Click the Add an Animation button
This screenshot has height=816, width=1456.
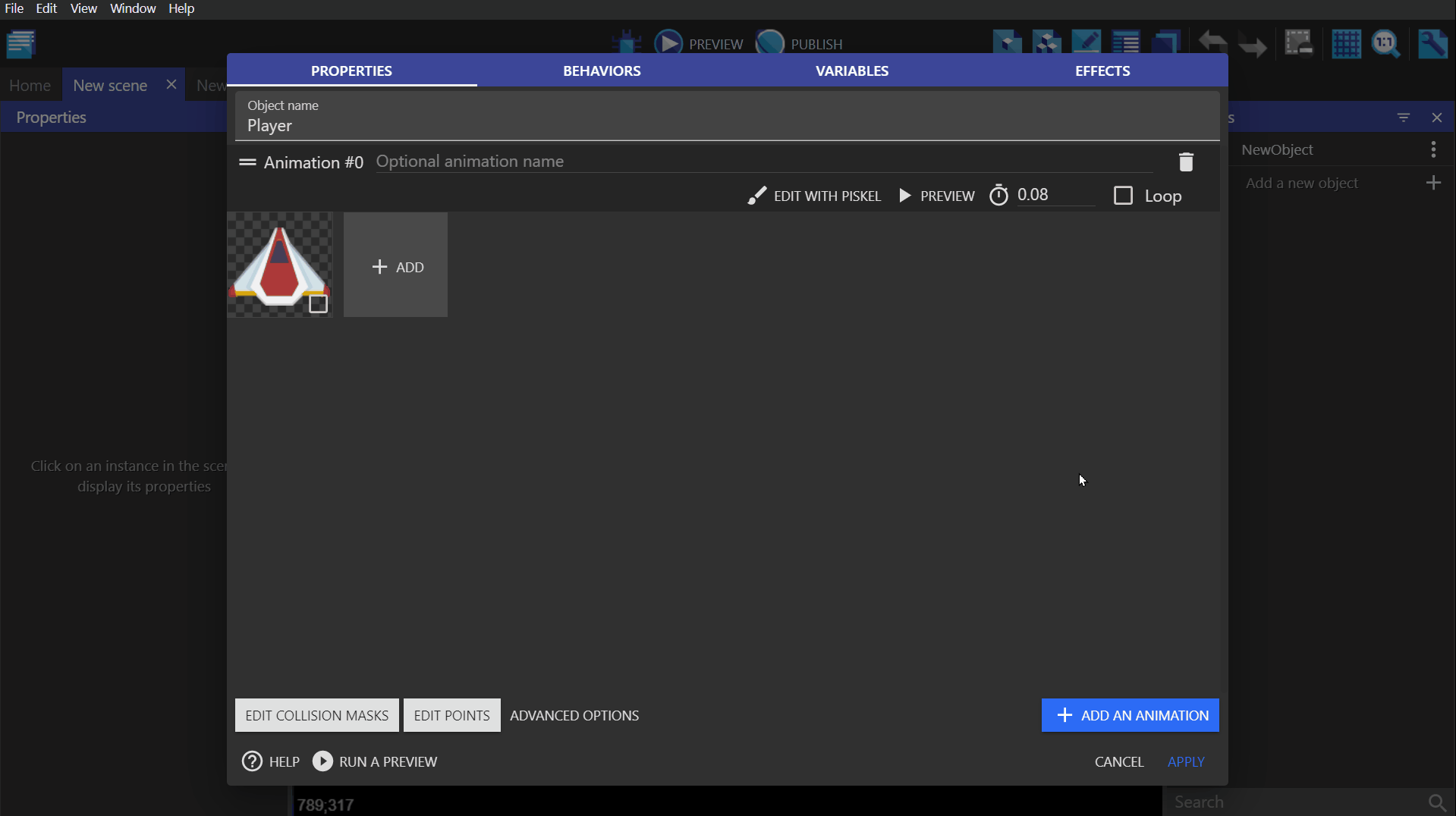[x=1130, y=715]
